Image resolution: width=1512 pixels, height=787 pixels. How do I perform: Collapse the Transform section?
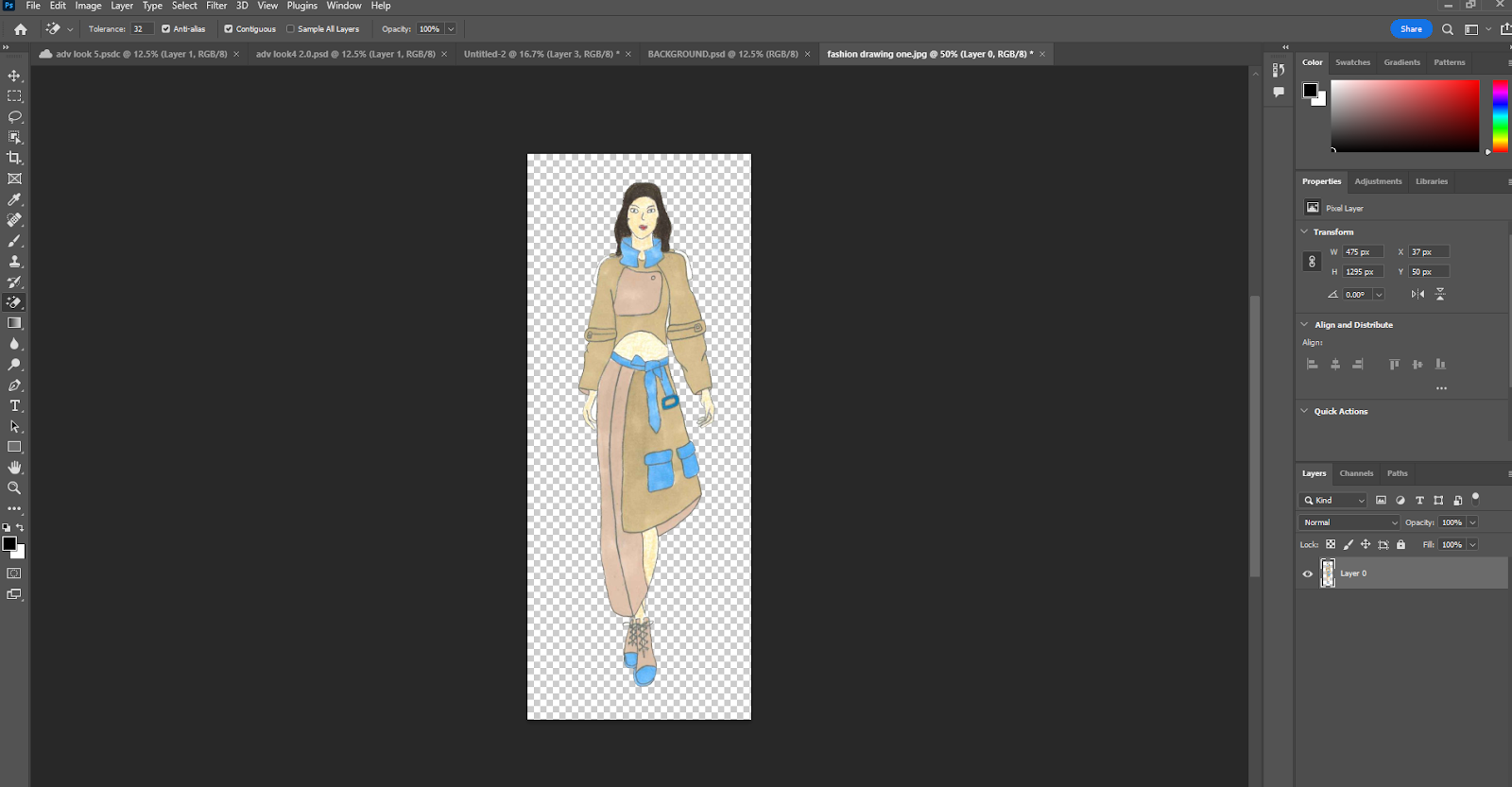tap(1304, 231)
